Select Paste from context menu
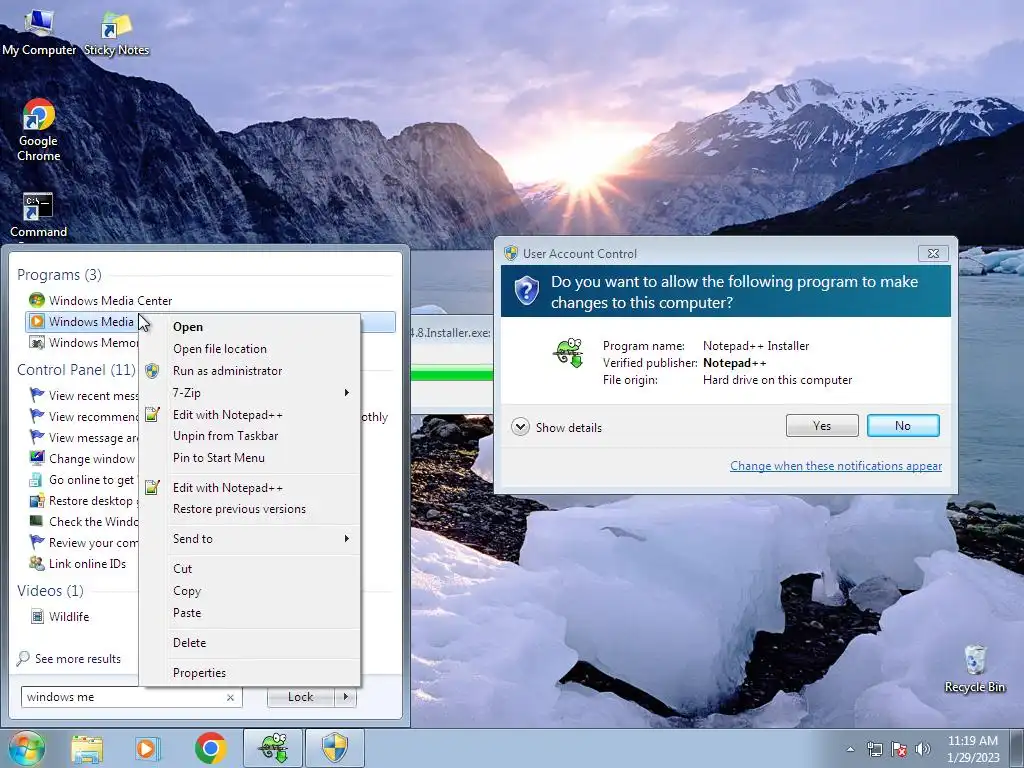 click(249, 613)
